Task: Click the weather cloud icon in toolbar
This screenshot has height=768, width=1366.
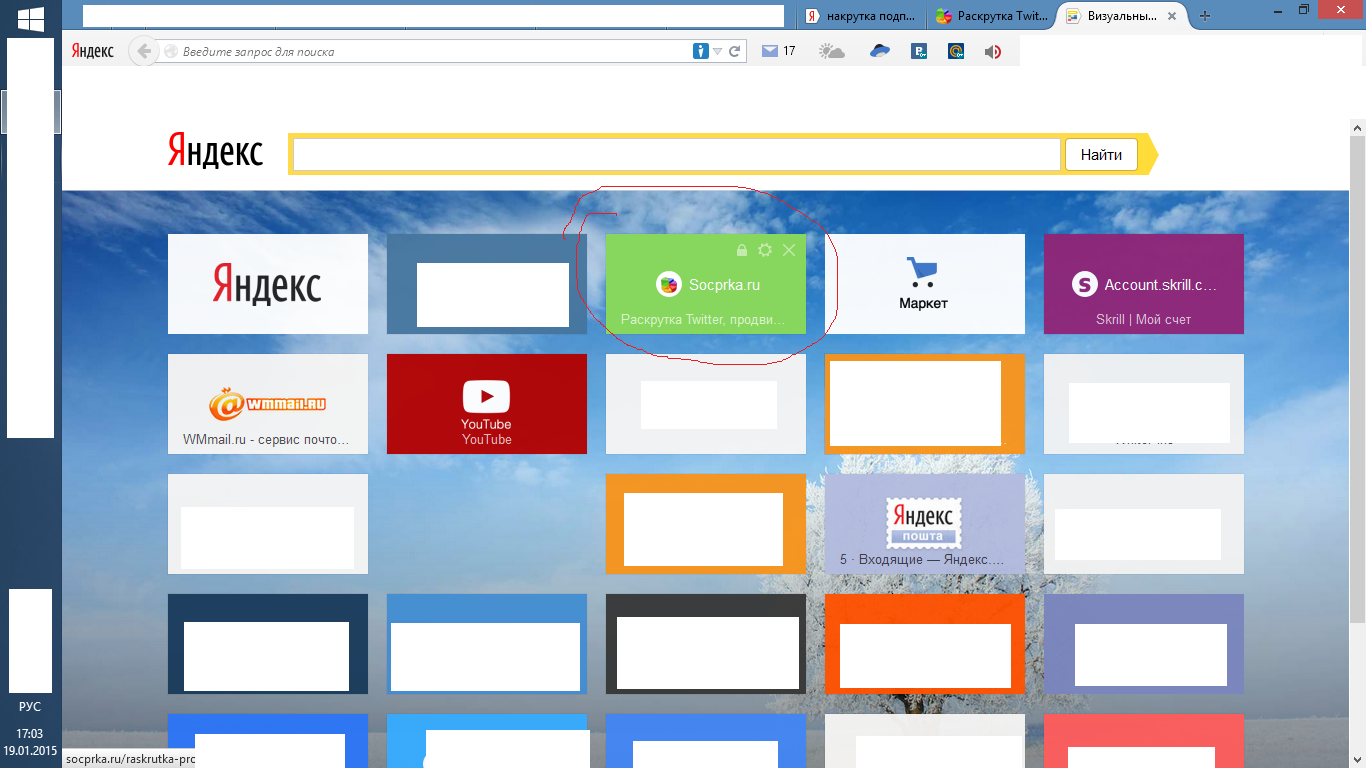Action: tap(832, 51)
